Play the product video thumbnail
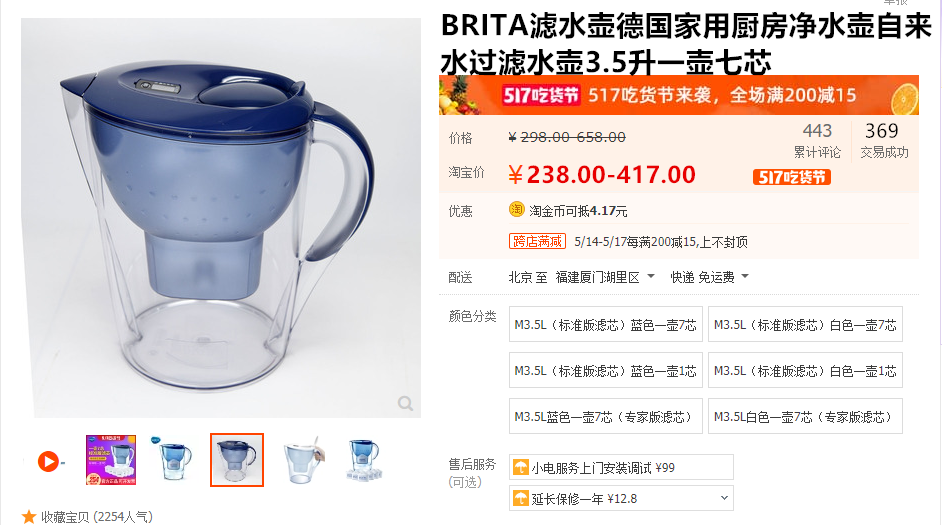942x525 pixels. click(48, 461)
